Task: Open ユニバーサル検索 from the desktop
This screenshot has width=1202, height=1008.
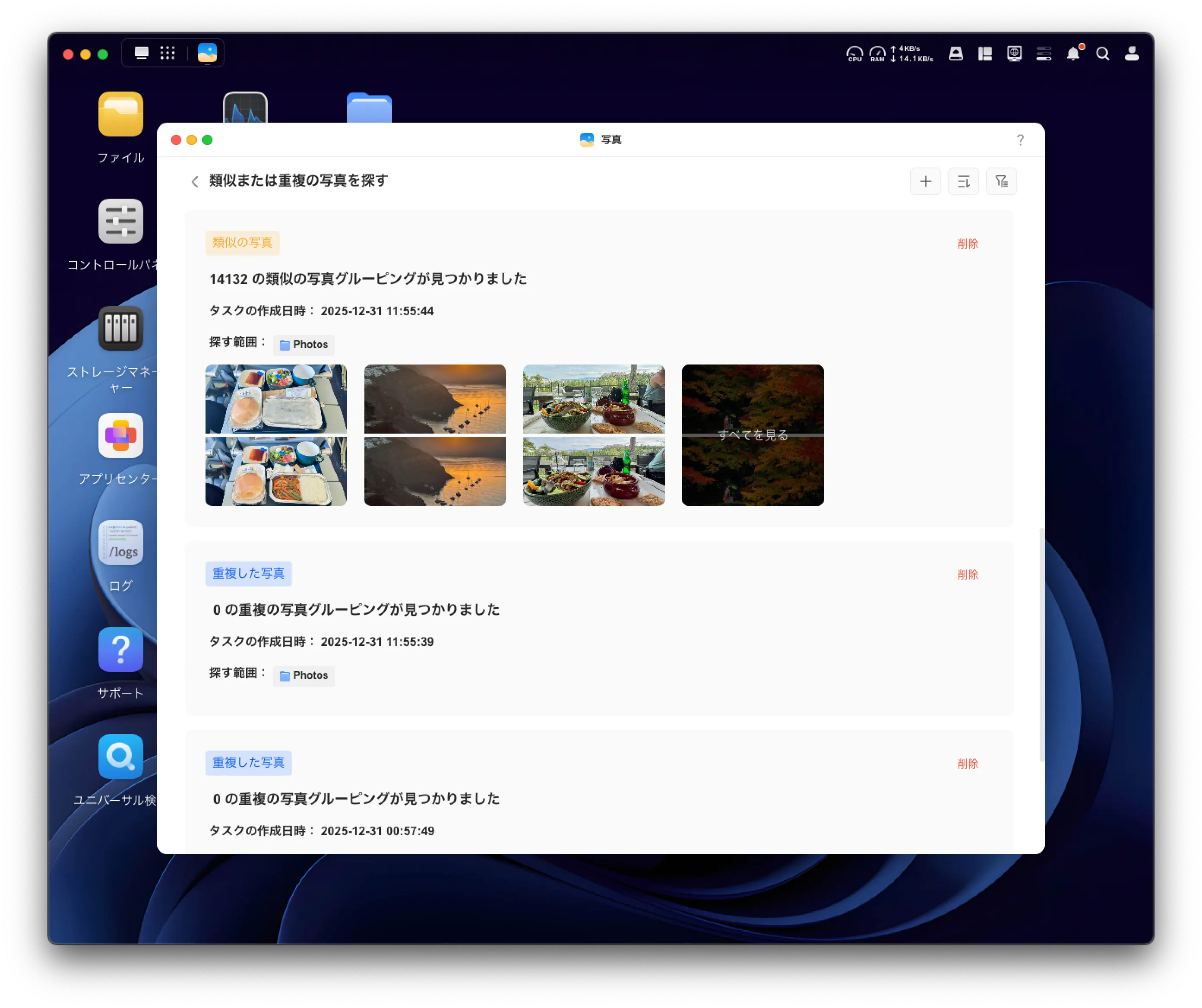Action: click(121, 757)
